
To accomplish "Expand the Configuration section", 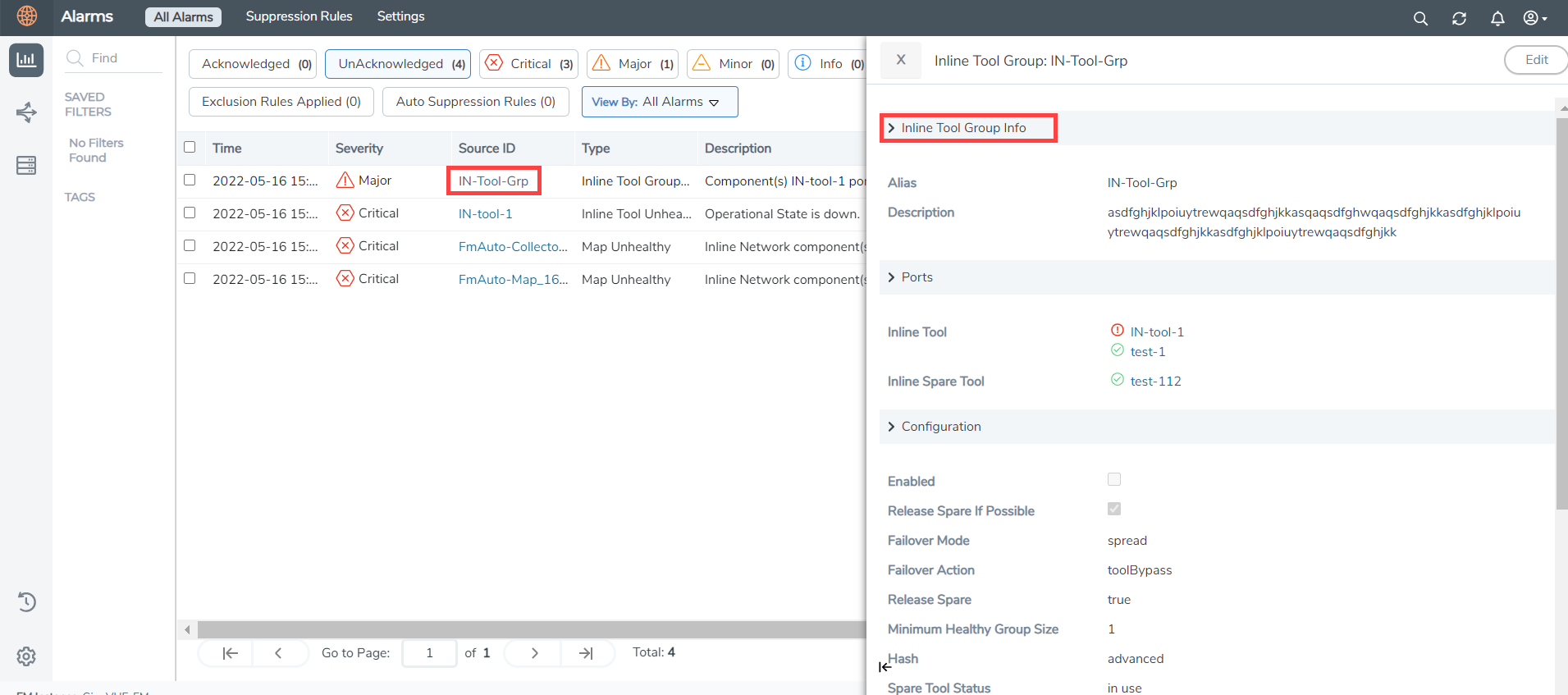I will pyautogui.click(x=940, y=427).
